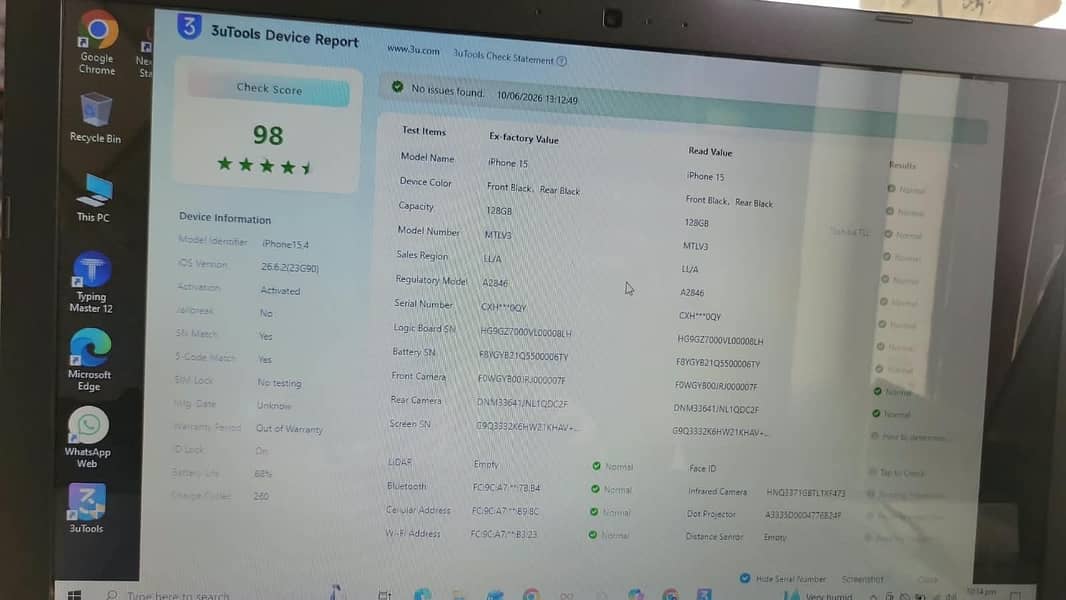Screen dimensions: 1066x600
Task: Open the Windows Start menu
Action: coord(74,595)
